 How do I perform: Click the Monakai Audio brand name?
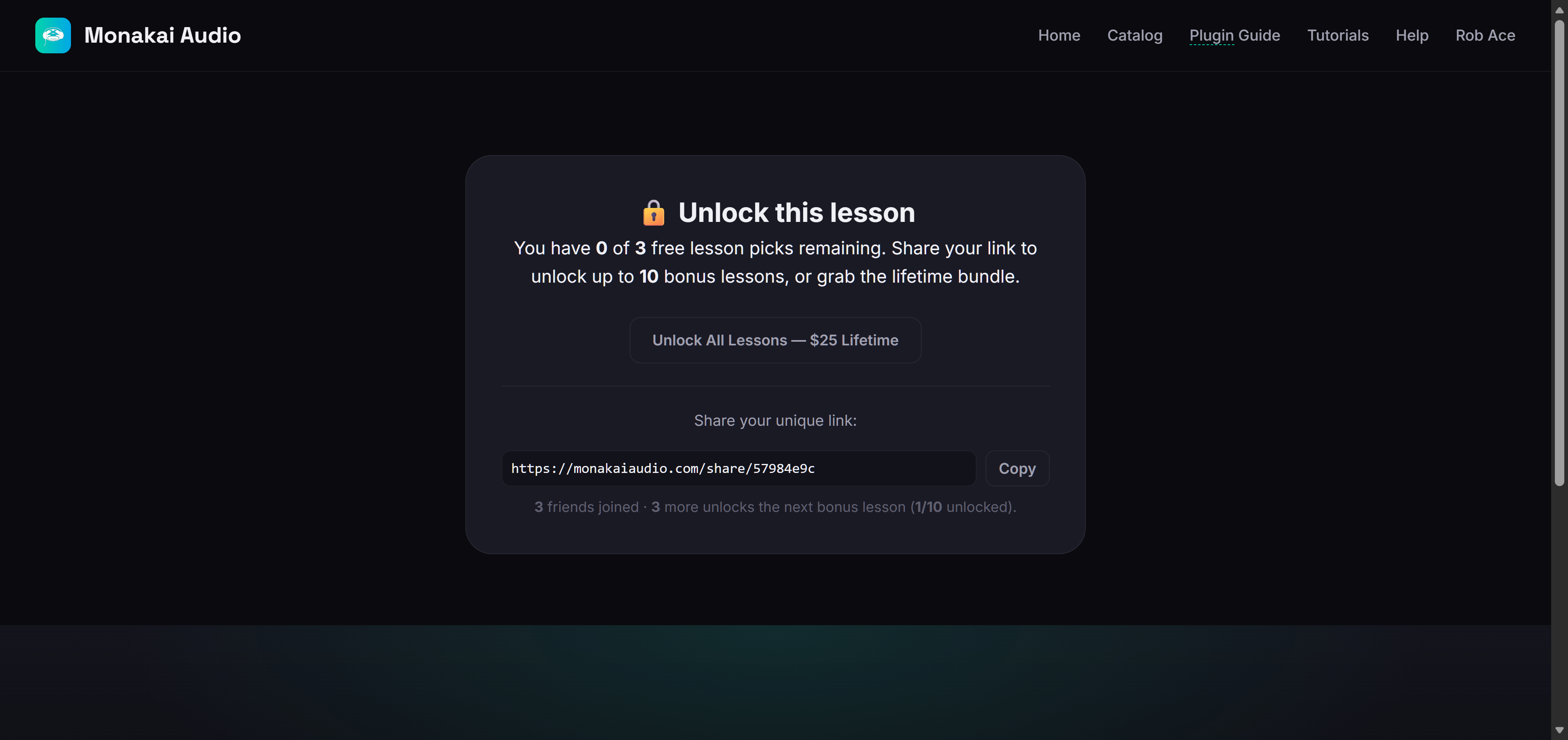[163, 35]
